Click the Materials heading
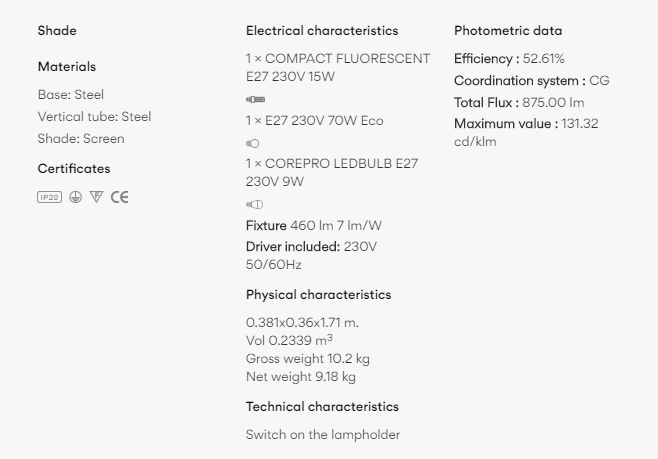This screenshot has height=459, width=658. (67, 67)
